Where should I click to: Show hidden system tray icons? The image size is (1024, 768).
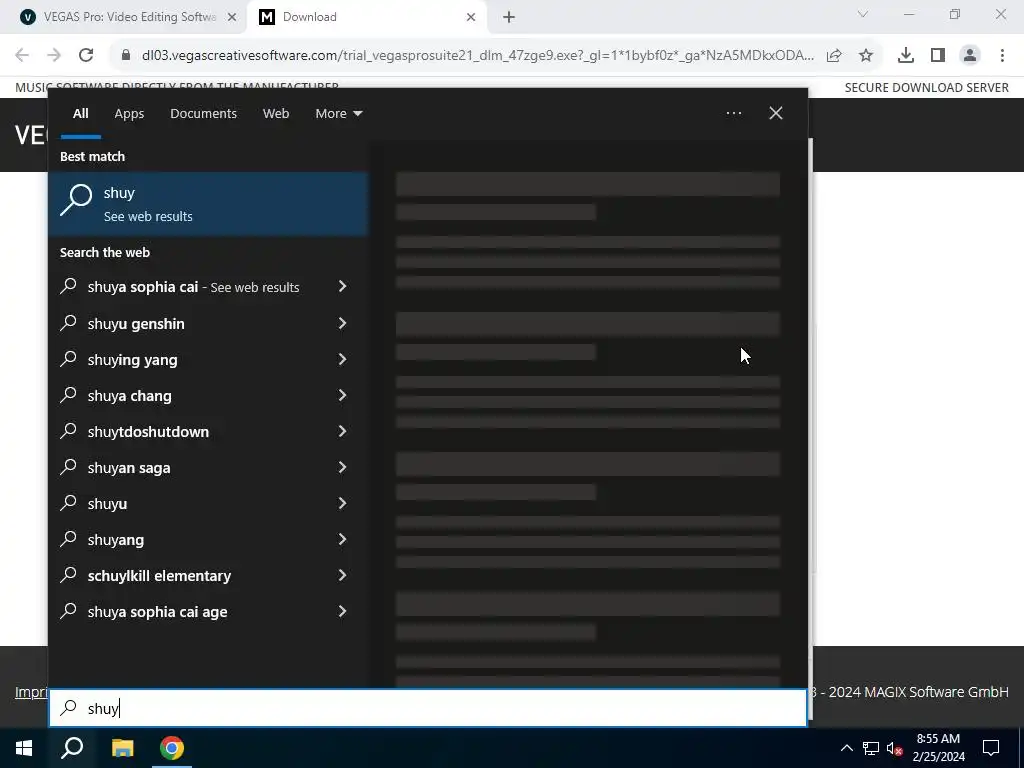[846, 748]
